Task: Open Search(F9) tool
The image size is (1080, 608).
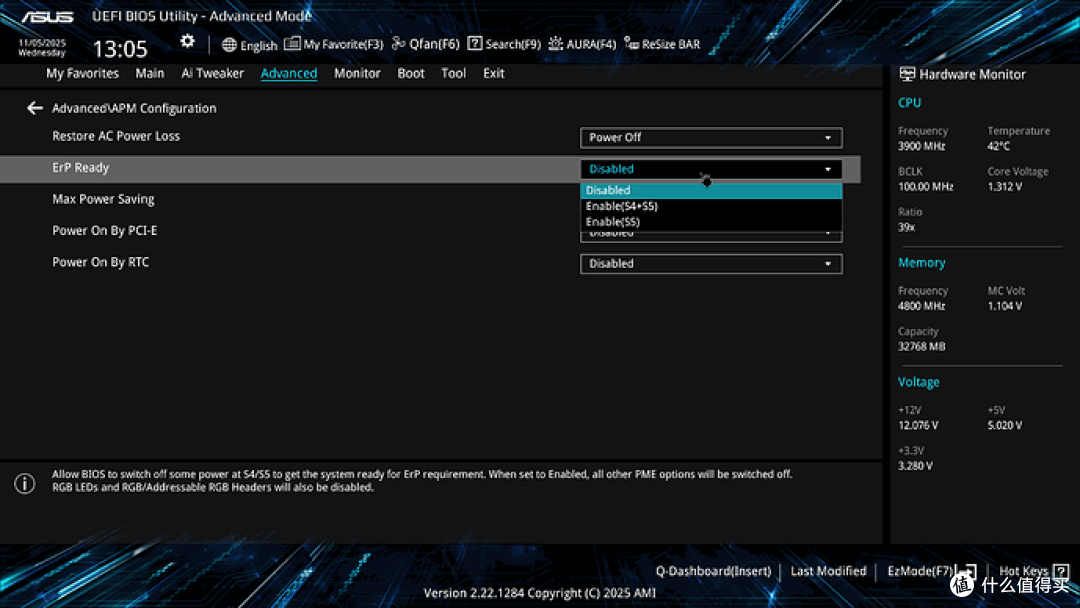Action: (x=504, y=44)
